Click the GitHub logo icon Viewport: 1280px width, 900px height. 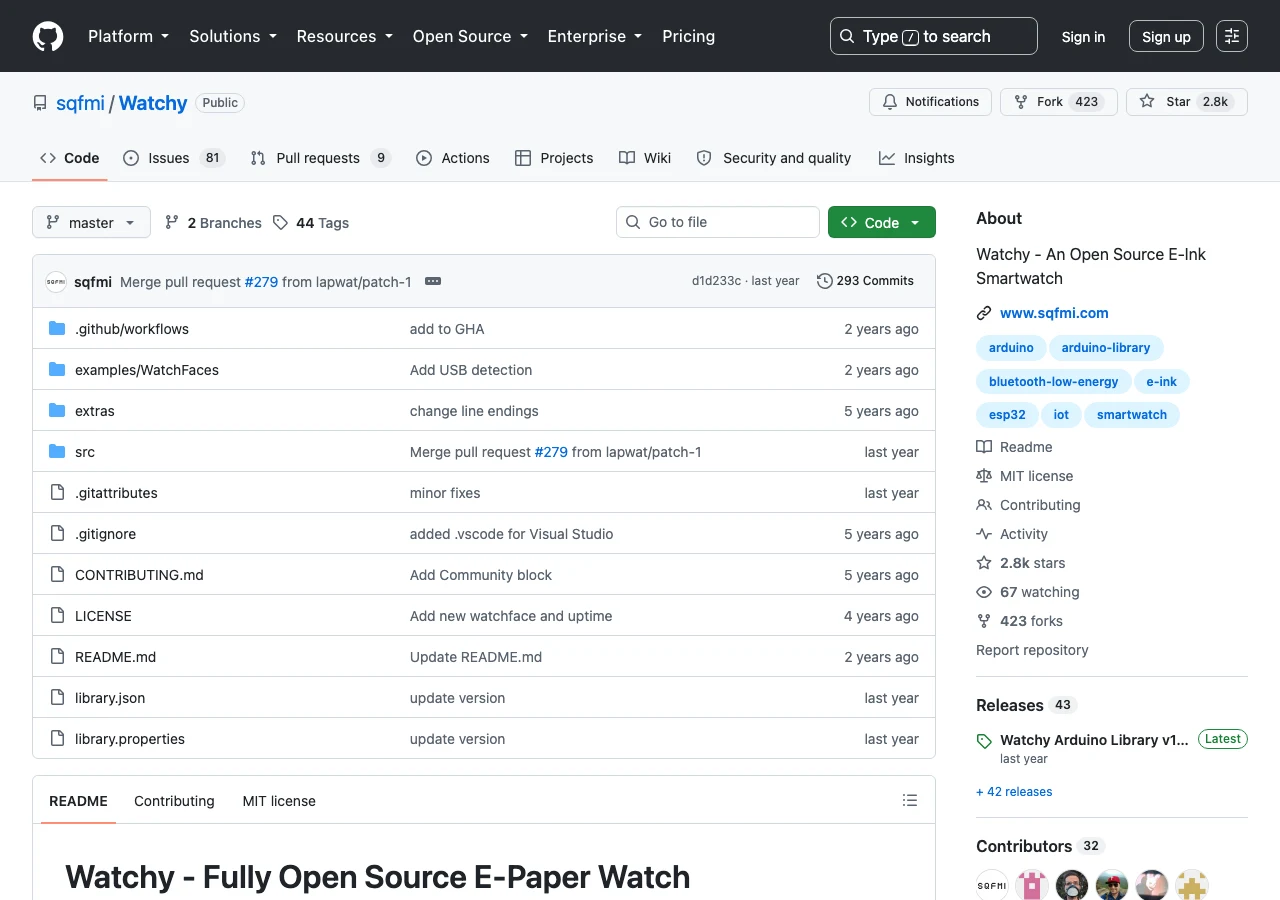48,36
